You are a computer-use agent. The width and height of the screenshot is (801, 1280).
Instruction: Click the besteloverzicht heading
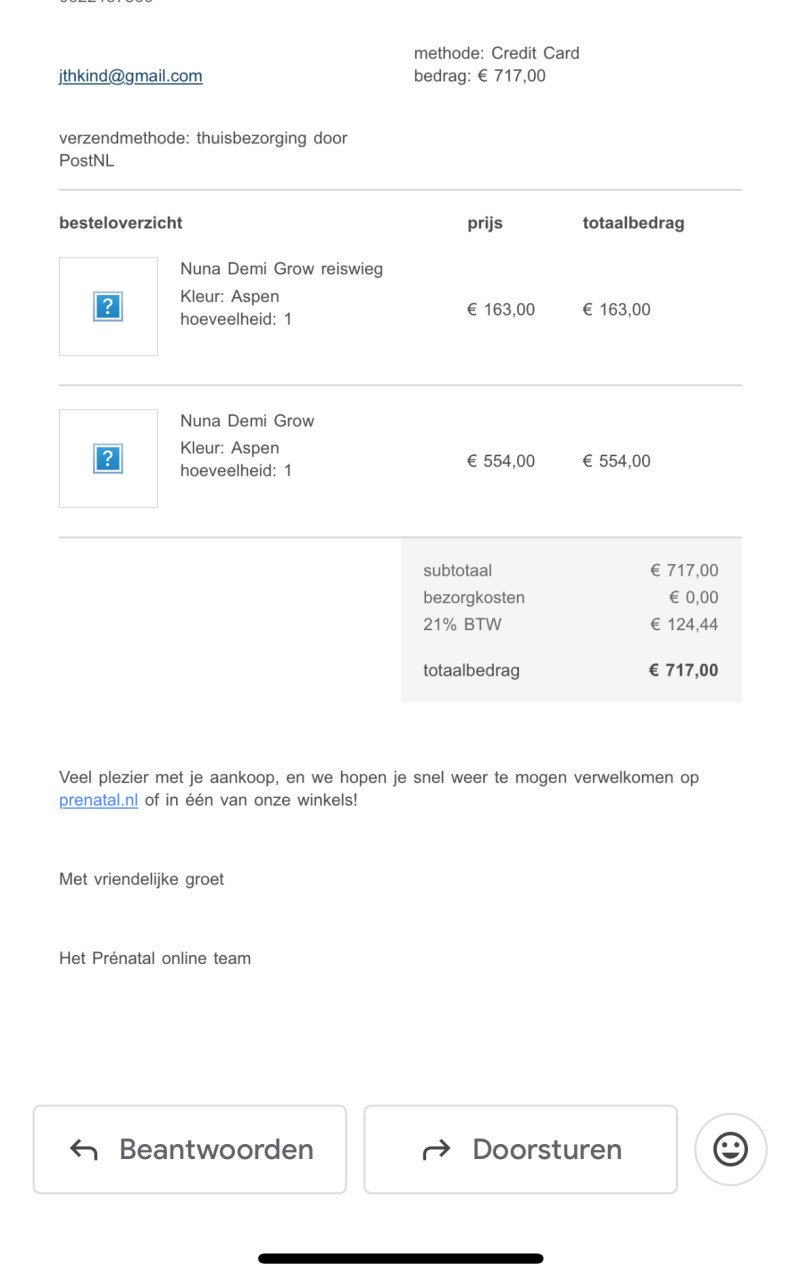pyautogui.click(x=121, y=223)
